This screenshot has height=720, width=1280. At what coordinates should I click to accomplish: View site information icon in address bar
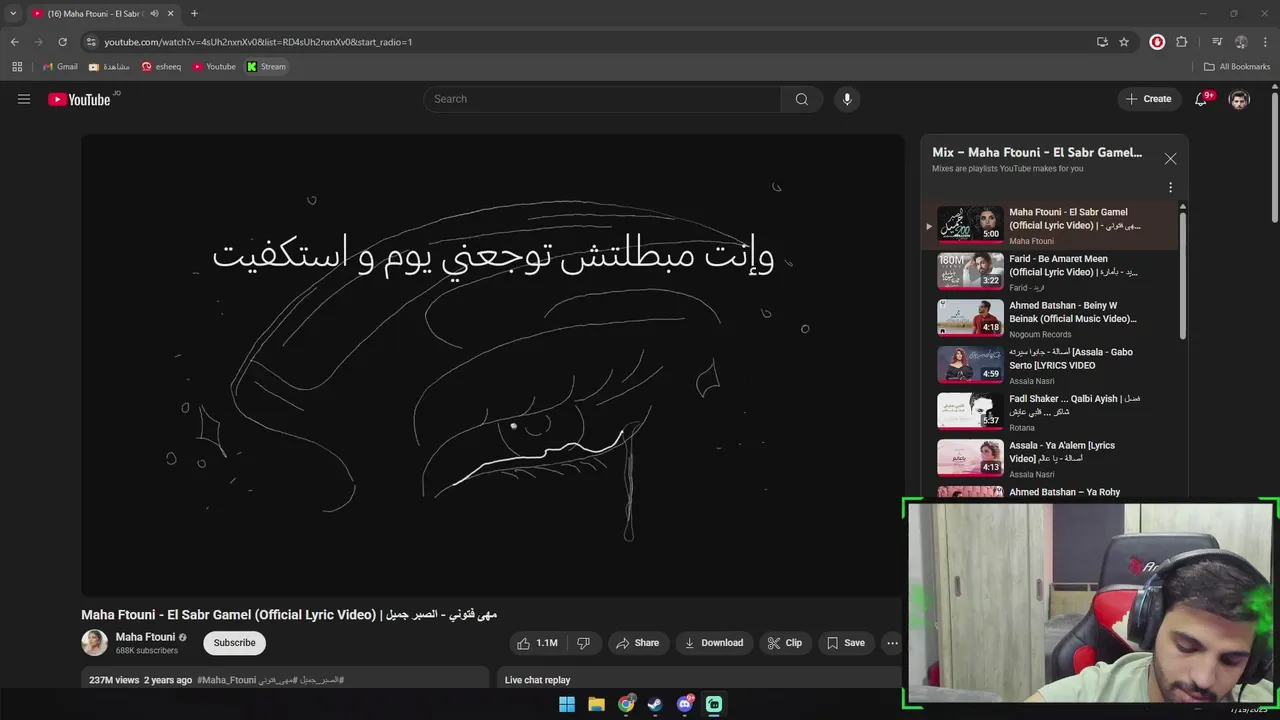pos(91,42)
